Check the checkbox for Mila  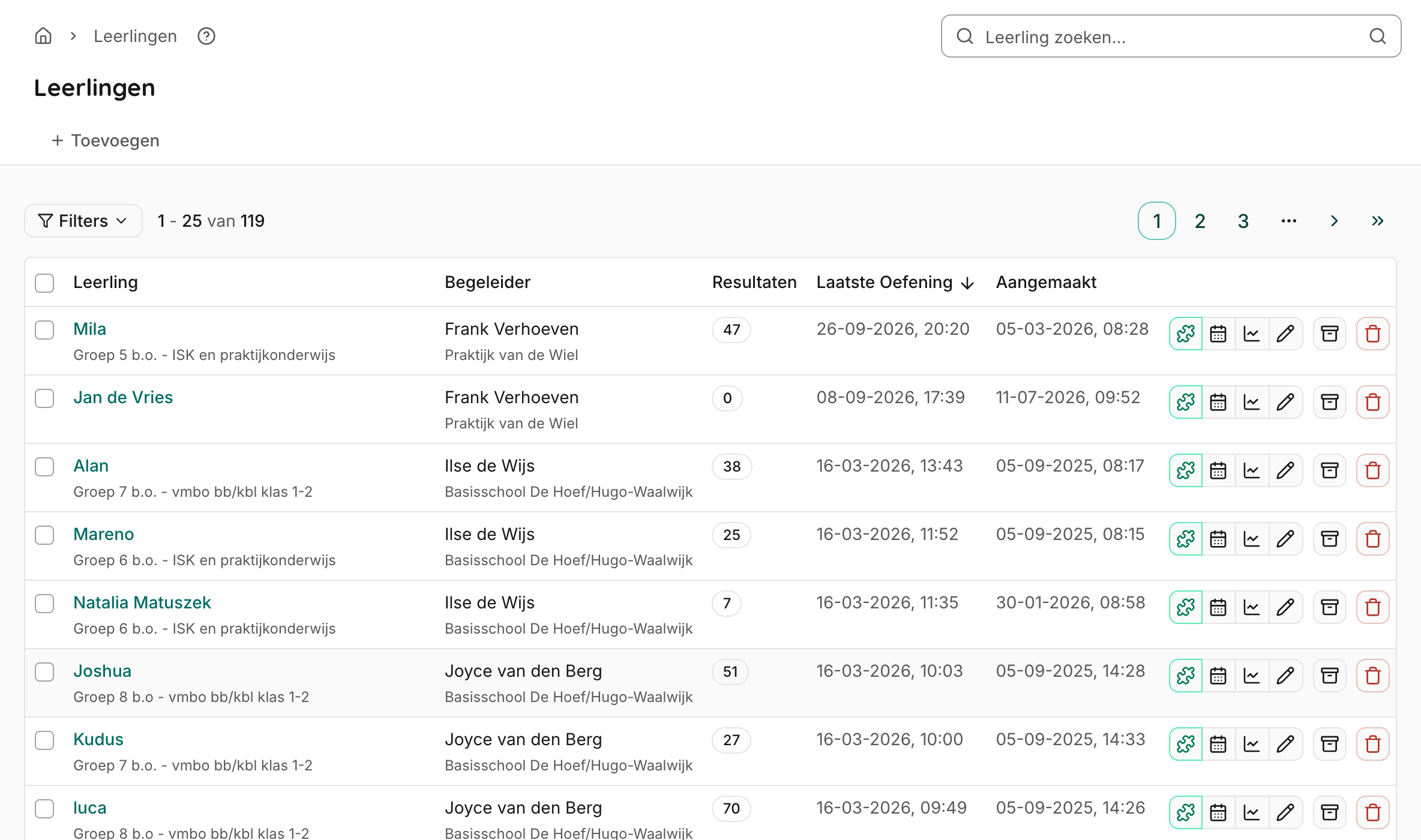pos(44,329)
